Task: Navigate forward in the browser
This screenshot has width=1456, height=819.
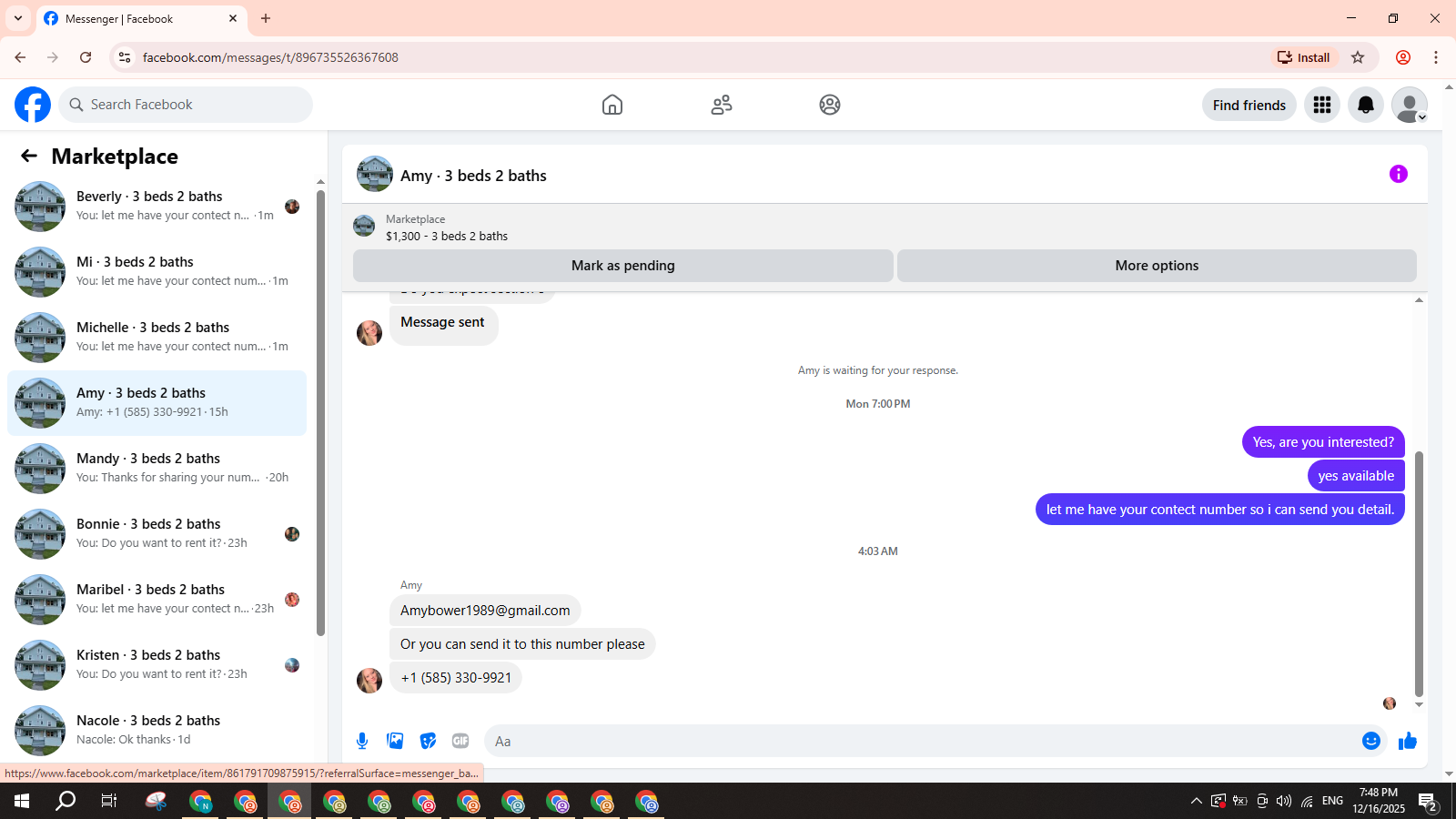Action: 53,57
